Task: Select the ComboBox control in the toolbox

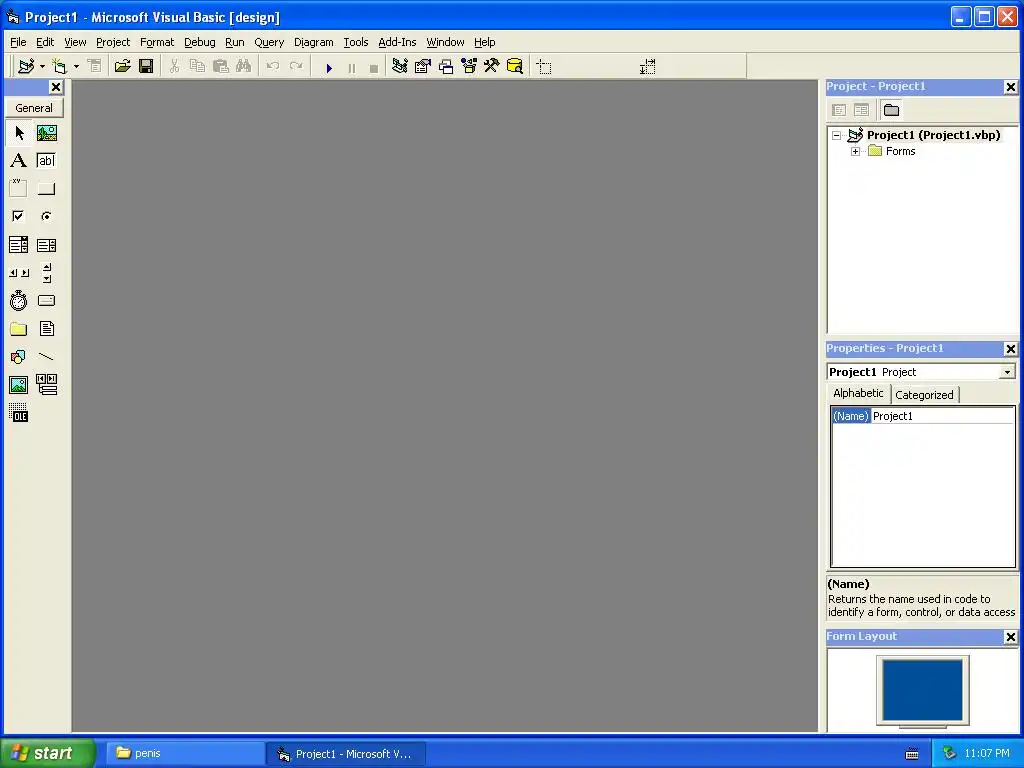Action: [x=18, y=245]
